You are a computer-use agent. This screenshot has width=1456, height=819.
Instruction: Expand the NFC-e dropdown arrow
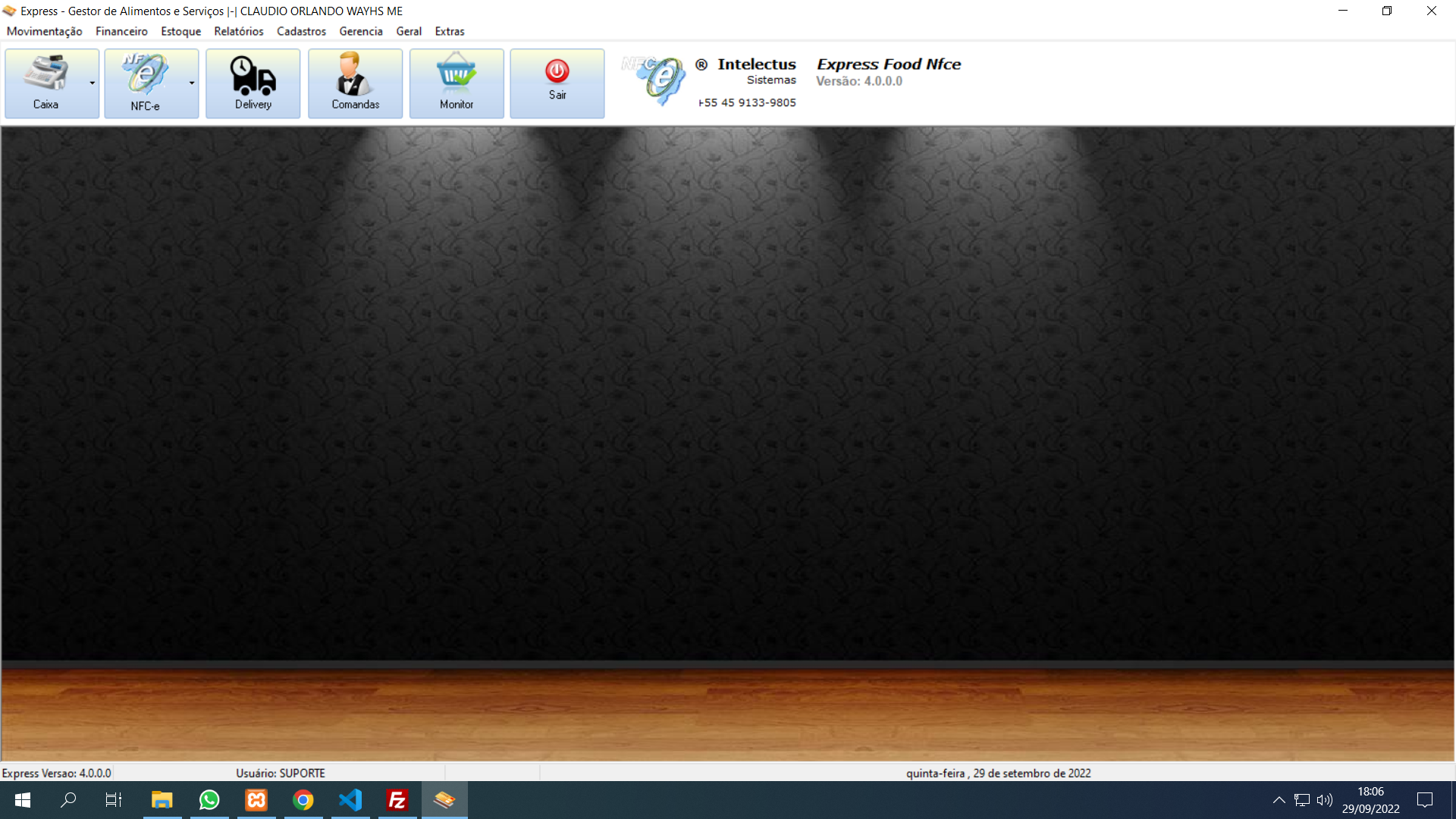click(x=192, y=83)
